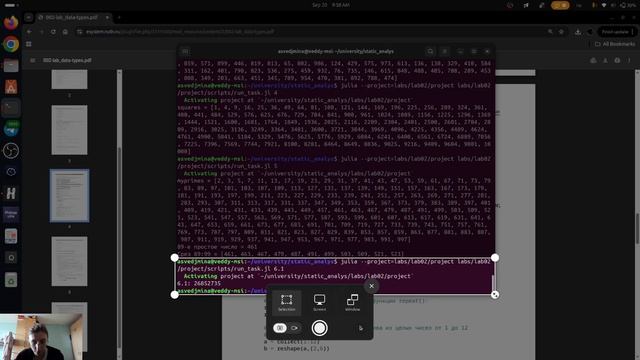Screen dimensions: 640x360
Task: Select PDF page thumbnail 3
Action: 69,130
